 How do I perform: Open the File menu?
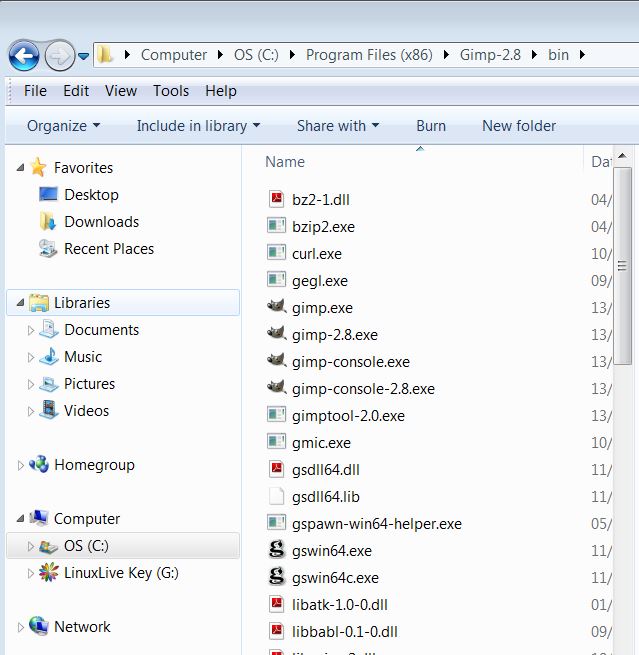pyautogui.click(x=35, y=91)
